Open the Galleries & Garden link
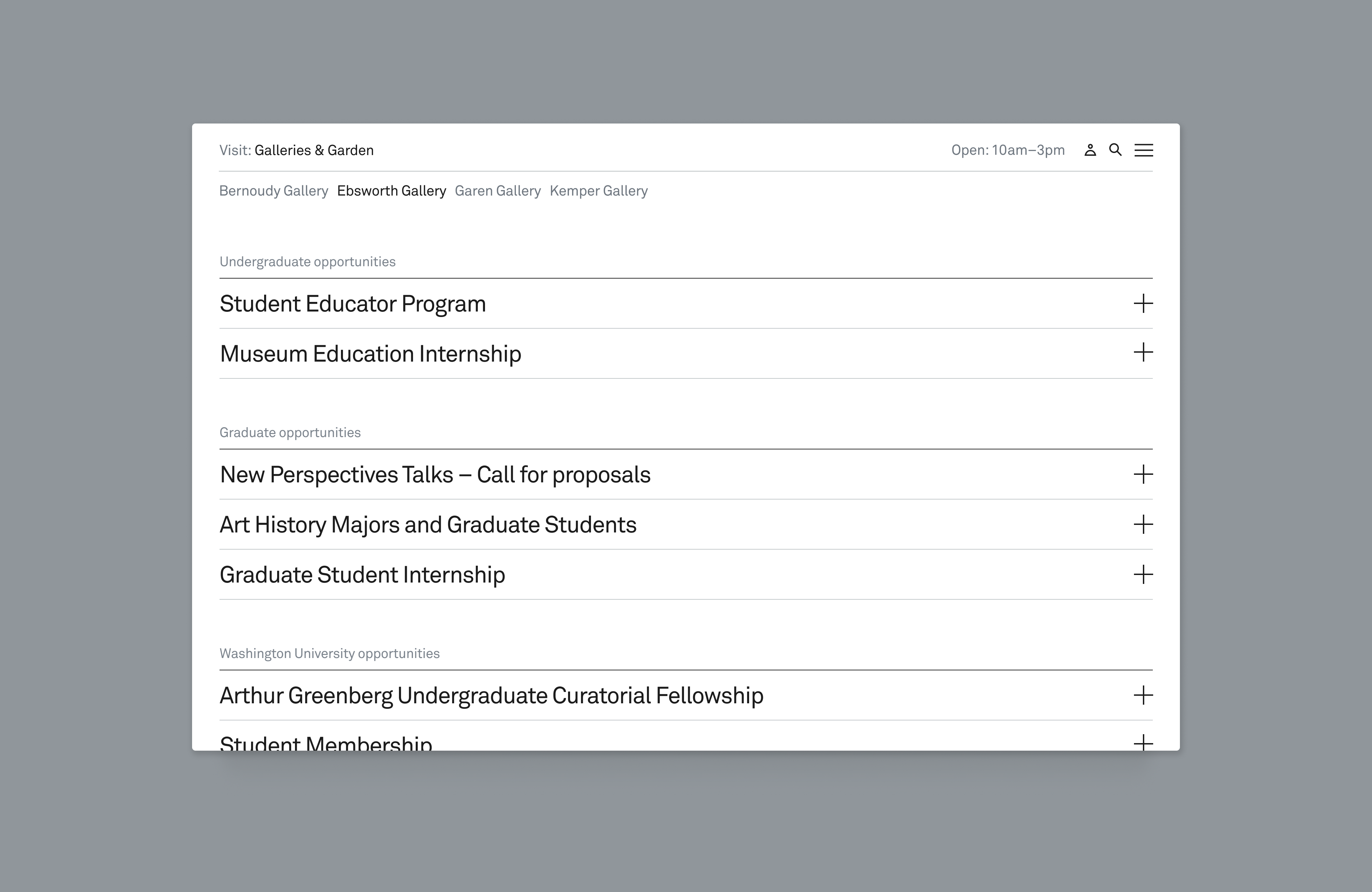 (x=314, y=151)
